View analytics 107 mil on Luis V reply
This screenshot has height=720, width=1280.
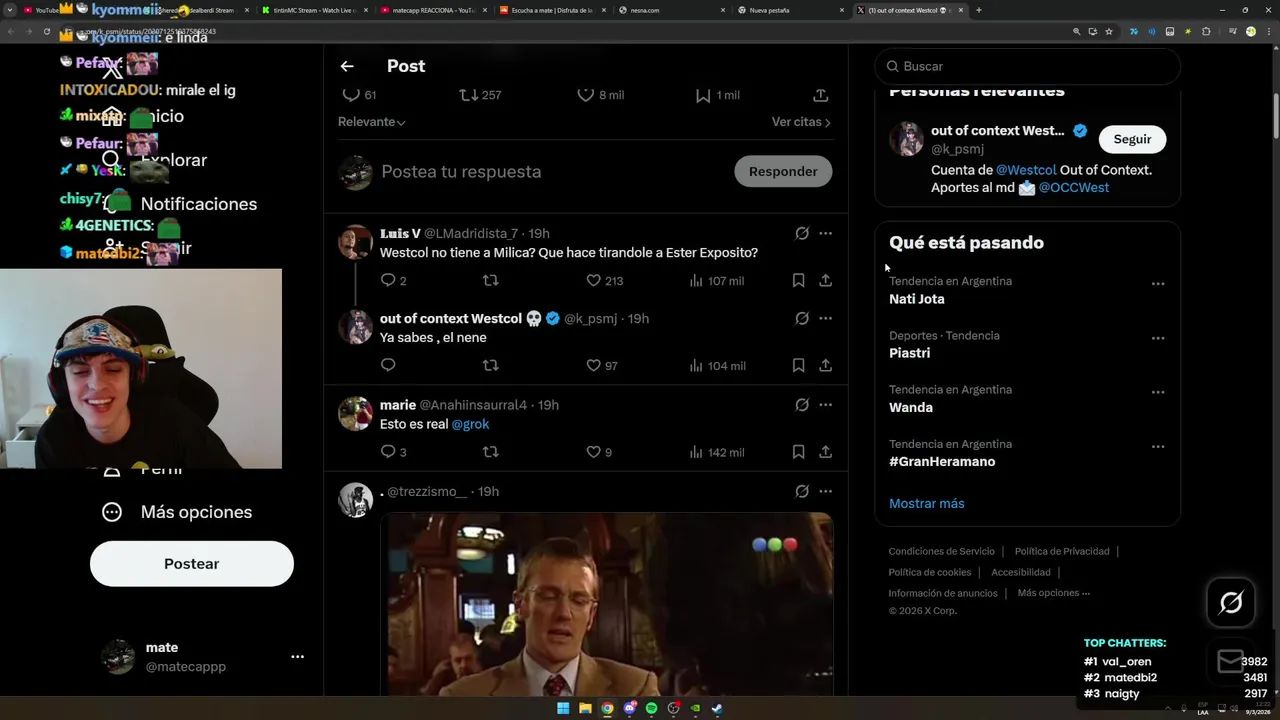pos(717,281)
